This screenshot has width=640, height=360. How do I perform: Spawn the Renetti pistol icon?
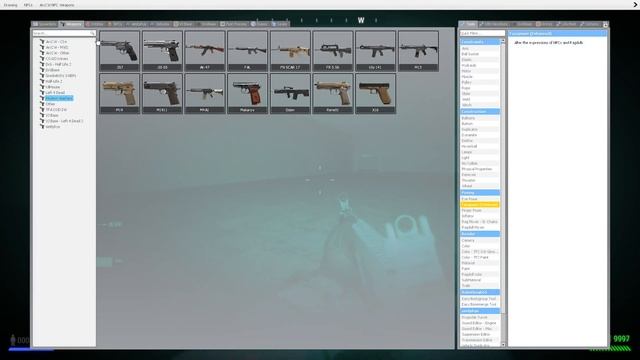pyautogui.click(x=333, y=93)
